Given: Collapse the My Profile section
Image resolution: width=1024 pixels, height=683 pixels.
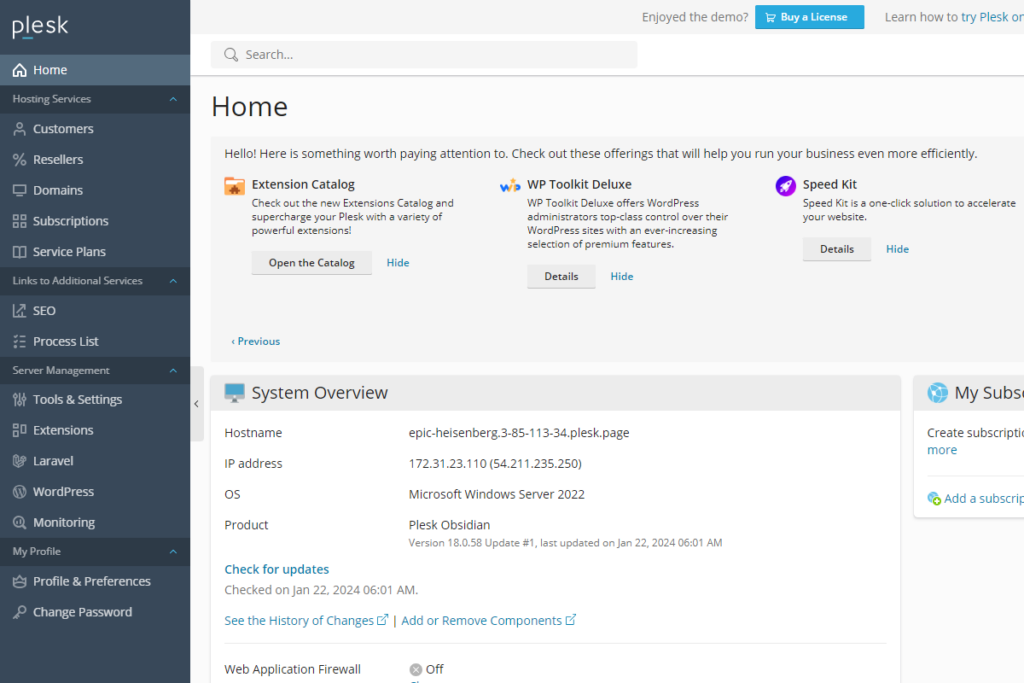Looking at the screenshot, I should (173, 552).
